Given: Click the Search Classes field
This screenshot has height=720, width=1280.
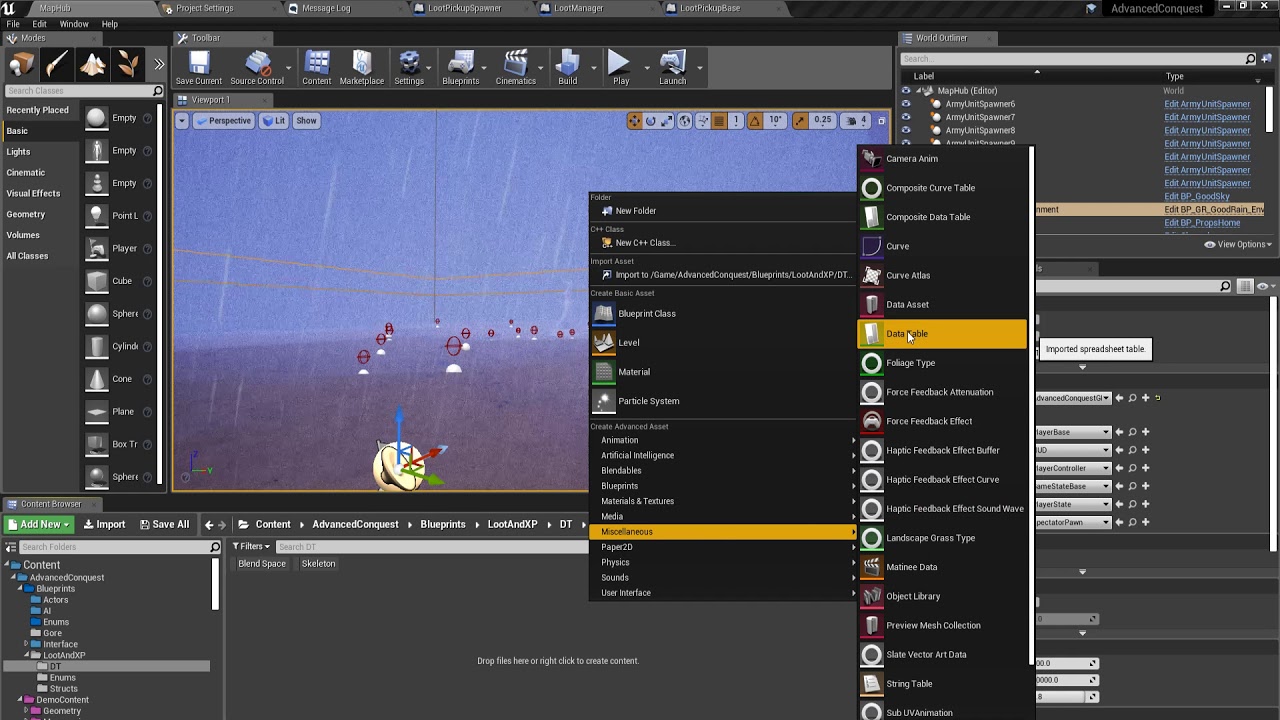Looking at the screenshot, I should pyautogui.click(x=84, y=91).
